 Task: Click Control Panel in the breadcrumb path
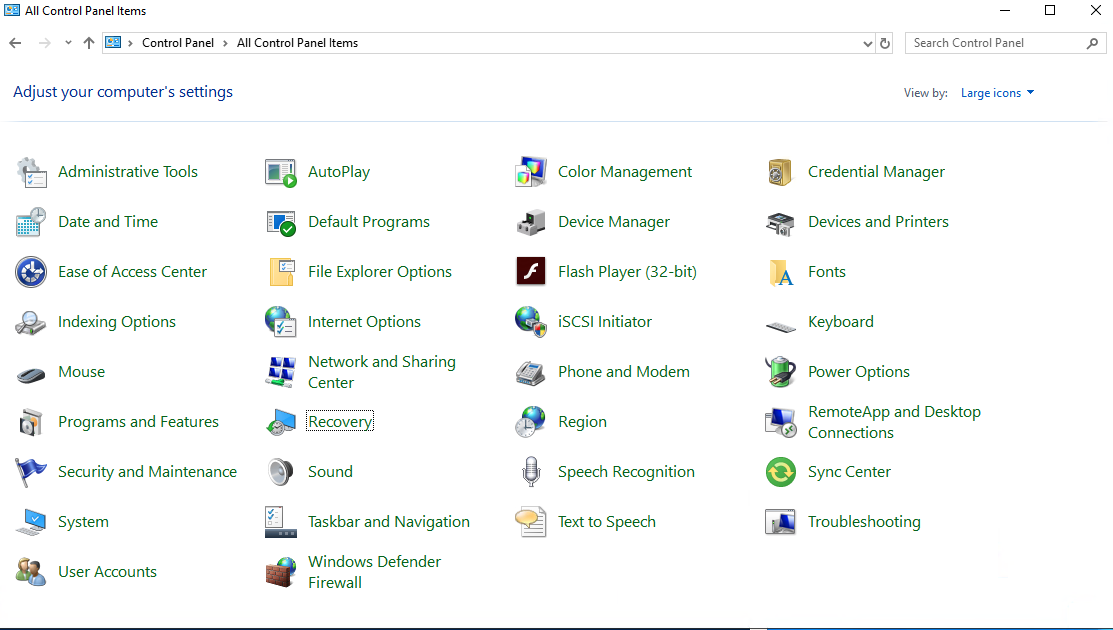(178, 43)
